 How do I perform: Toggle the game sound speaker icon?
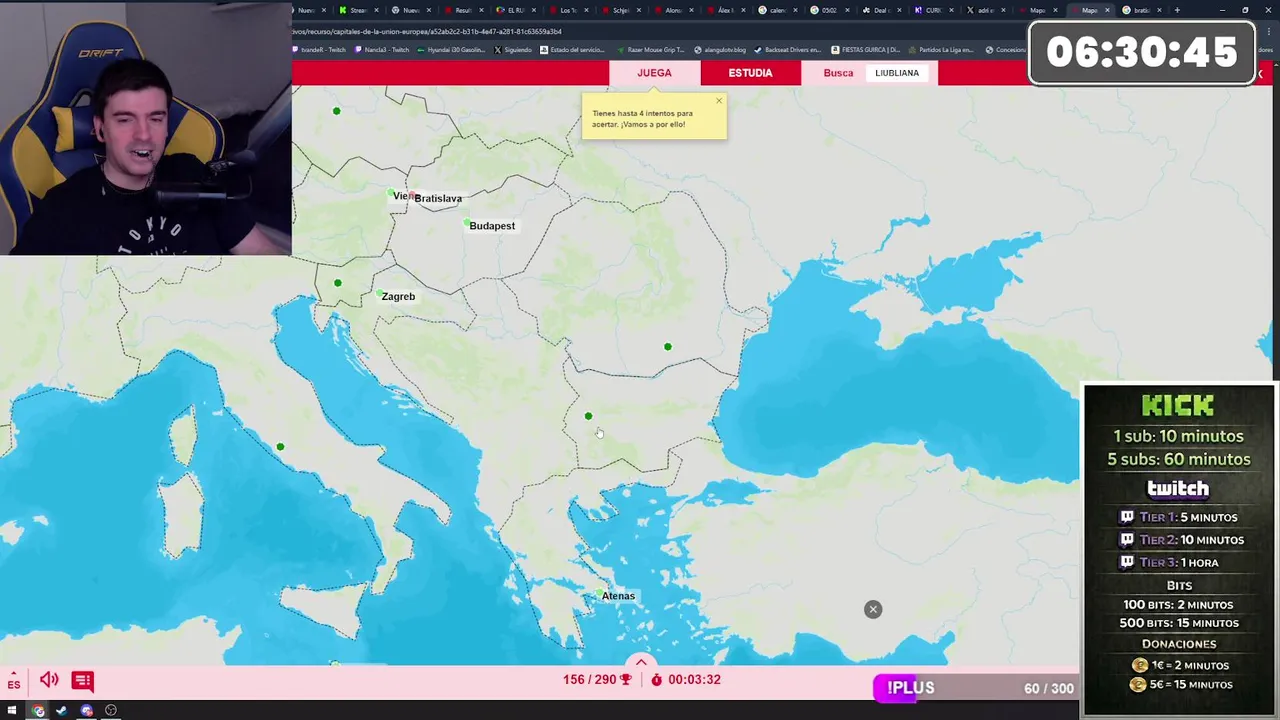(49, 680)
